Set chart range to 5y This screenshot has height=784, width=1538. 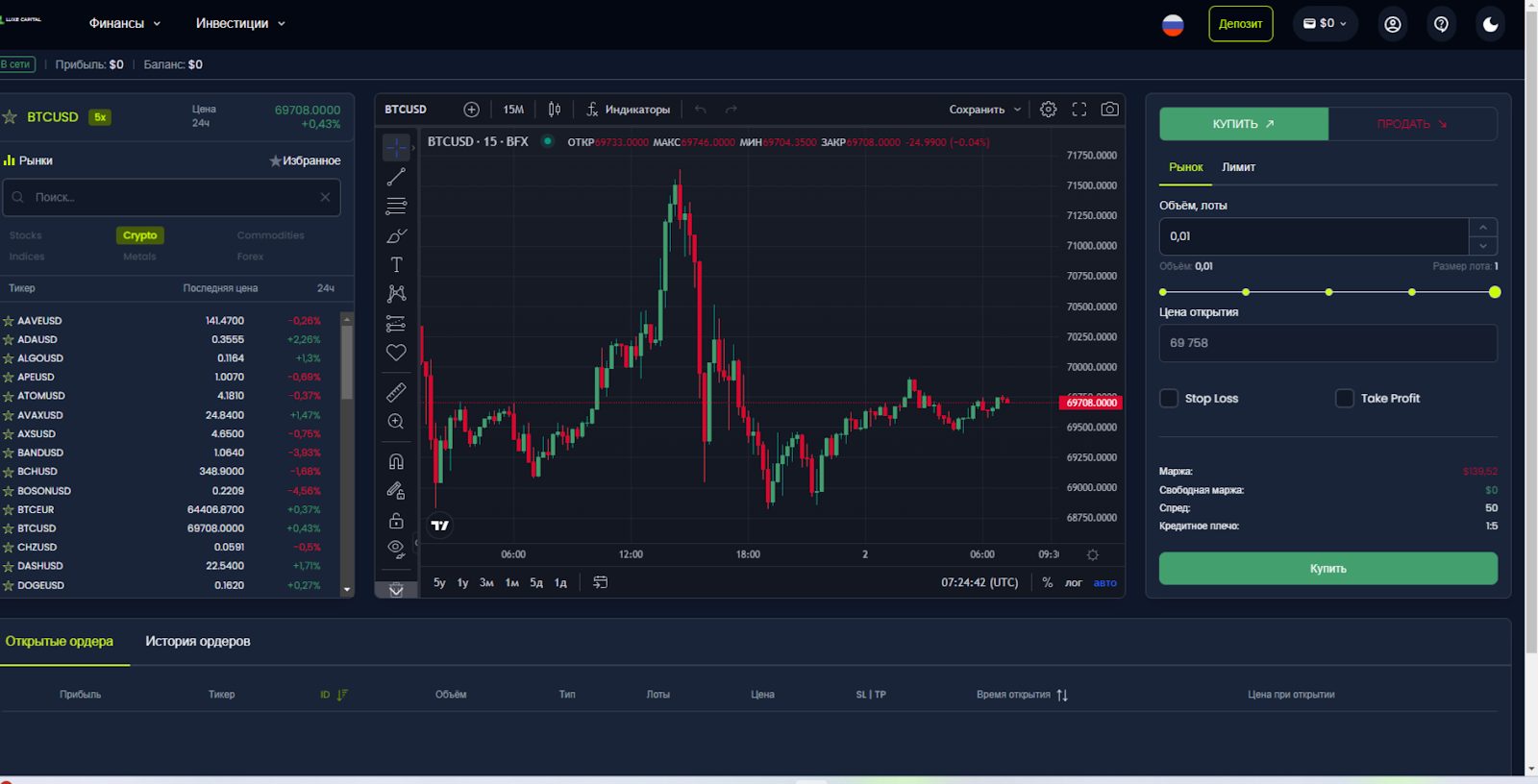click(439, 582)
